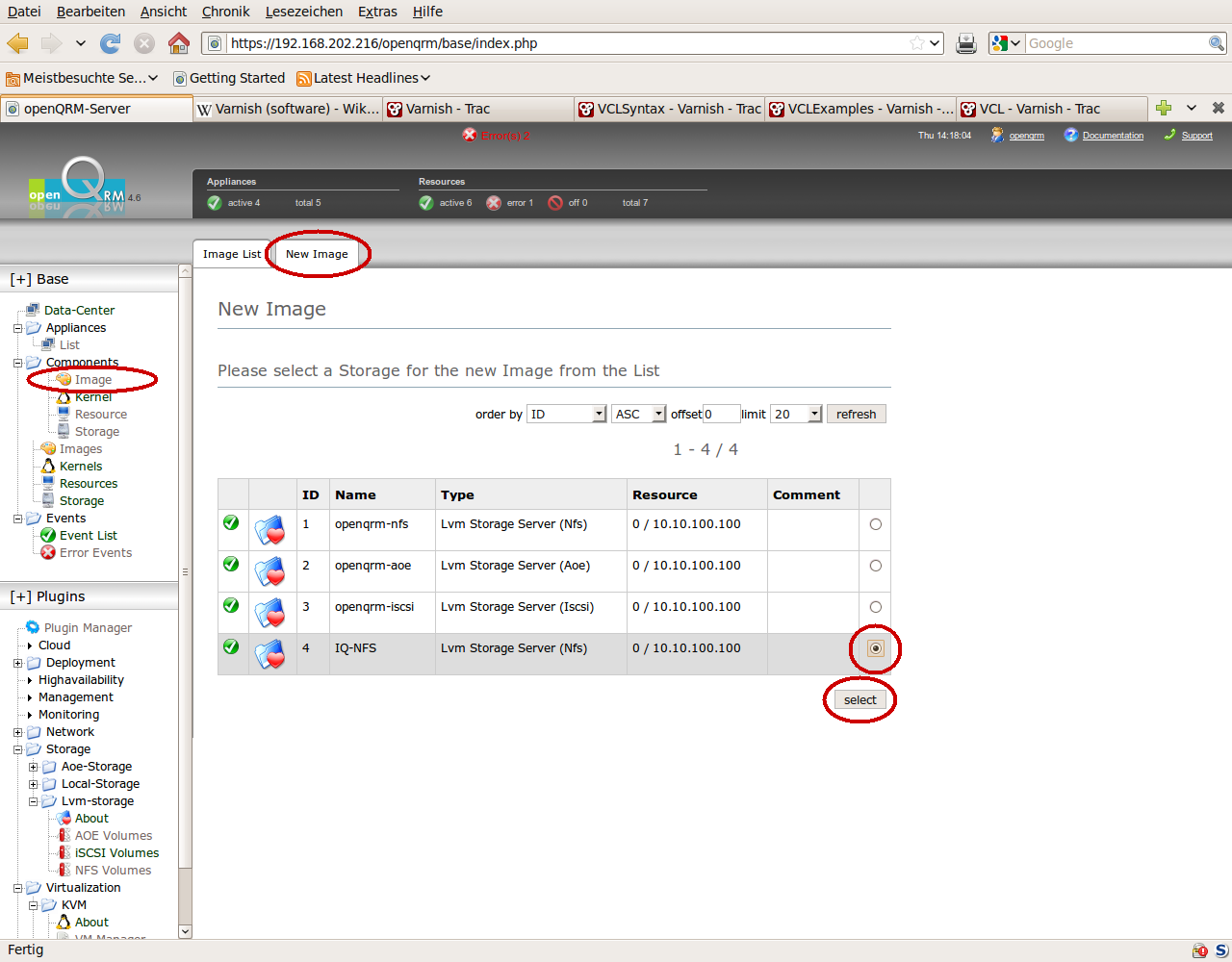Click the Error Events red icon
The width and height of the screenshot is (1232, 962).
tap(48, 552)
